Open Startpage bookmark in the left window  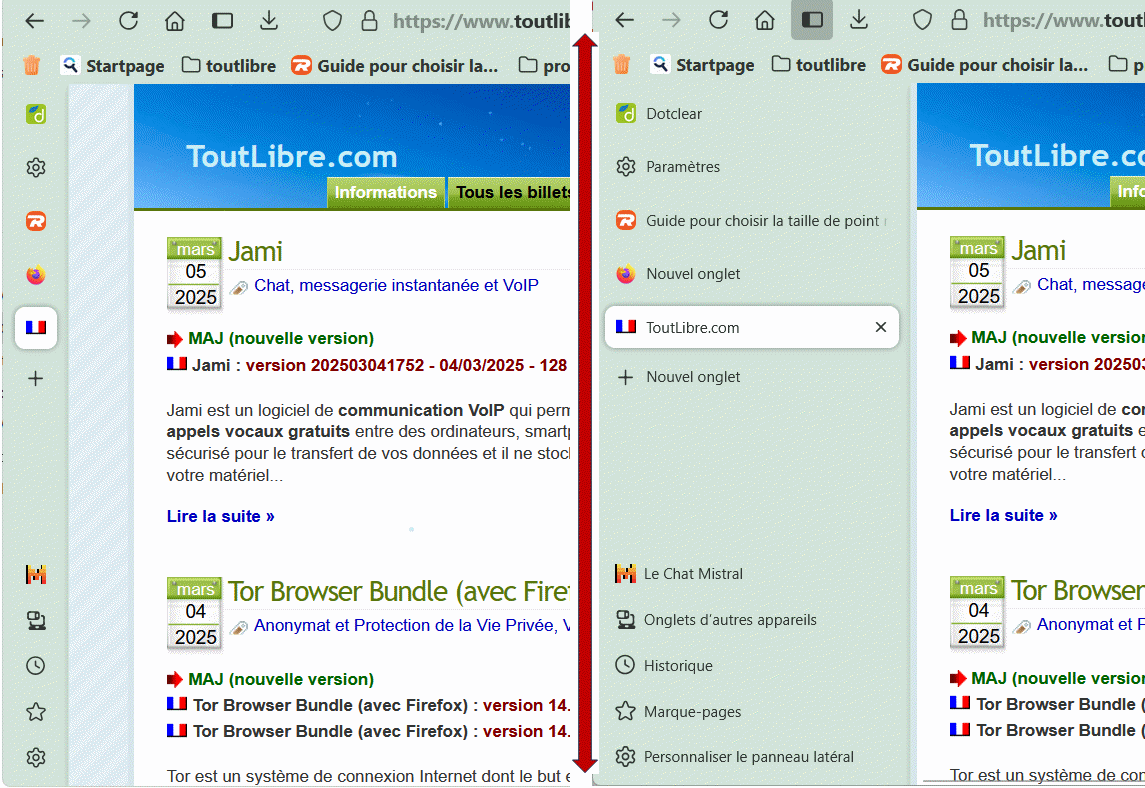[x=113, y=66]
